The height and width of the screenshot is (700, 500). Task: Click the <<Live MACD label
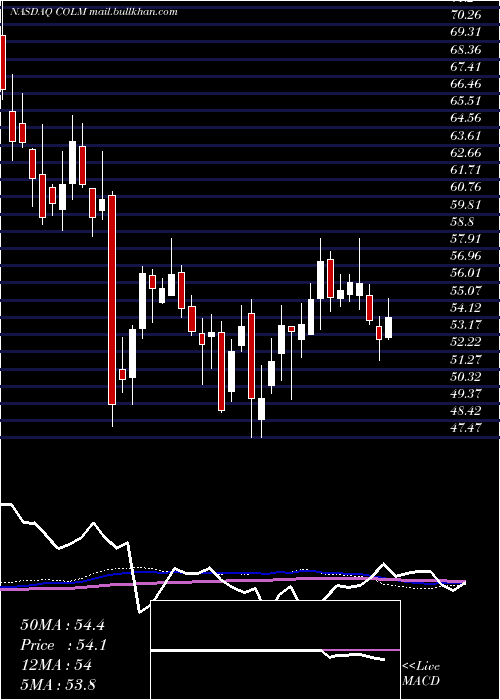point(421,674)
